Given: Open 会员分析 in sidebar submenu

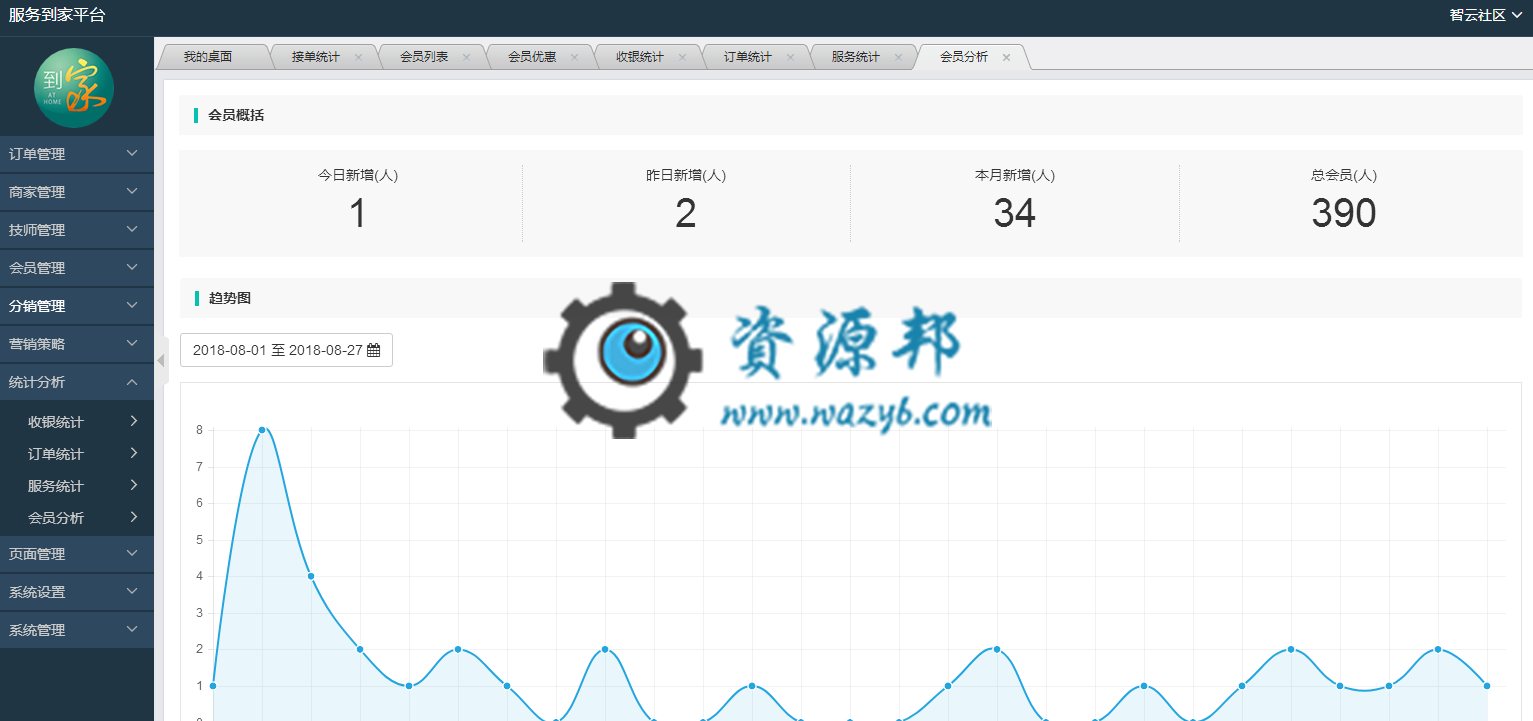Looking at the screenshot, I should click(x=77, y=518).
